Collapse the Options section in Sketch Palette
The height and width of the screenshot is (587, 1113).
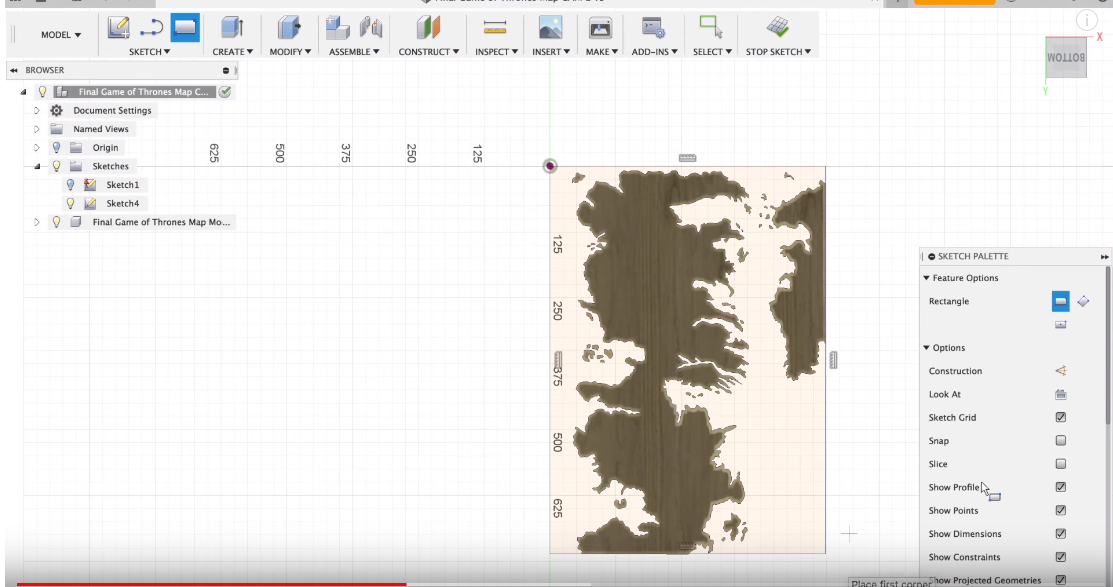point(926,348)
